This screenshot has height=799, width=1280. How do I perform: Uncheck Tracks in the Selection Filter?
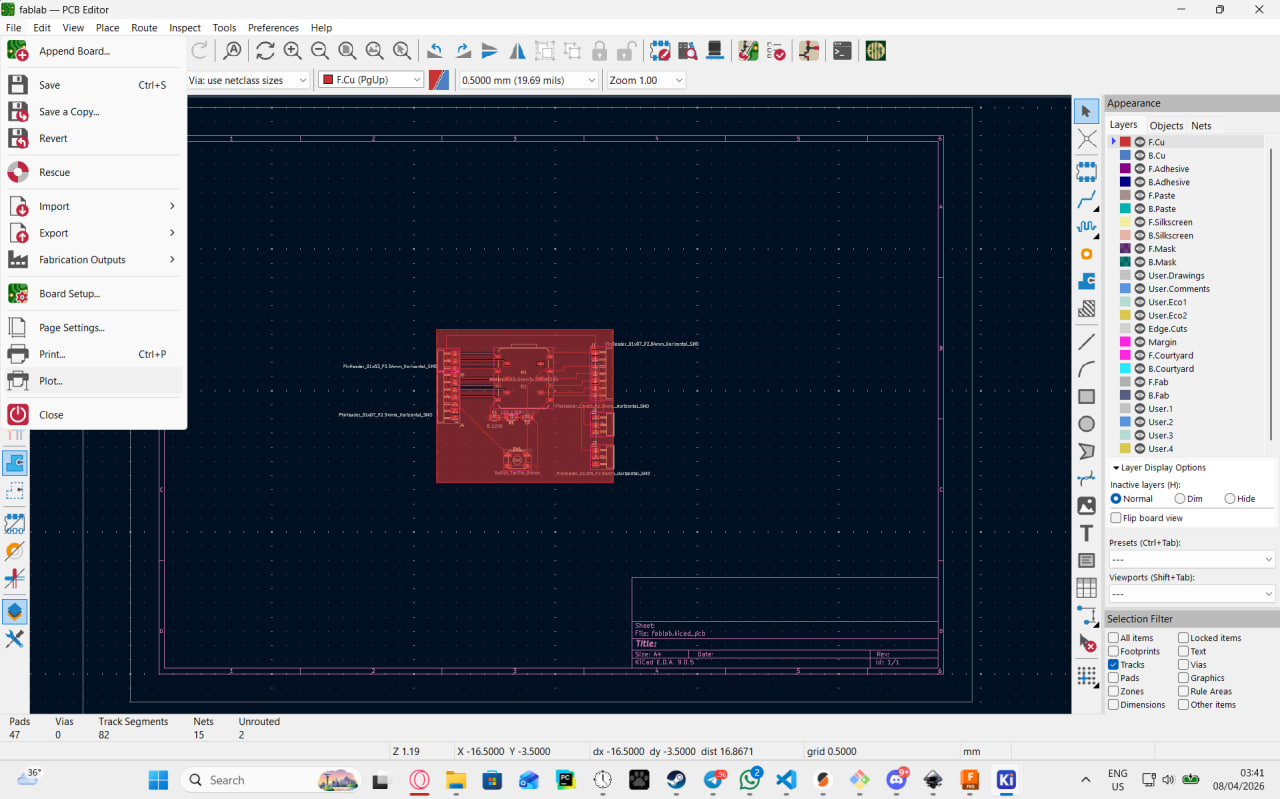tap(1114, 665)
